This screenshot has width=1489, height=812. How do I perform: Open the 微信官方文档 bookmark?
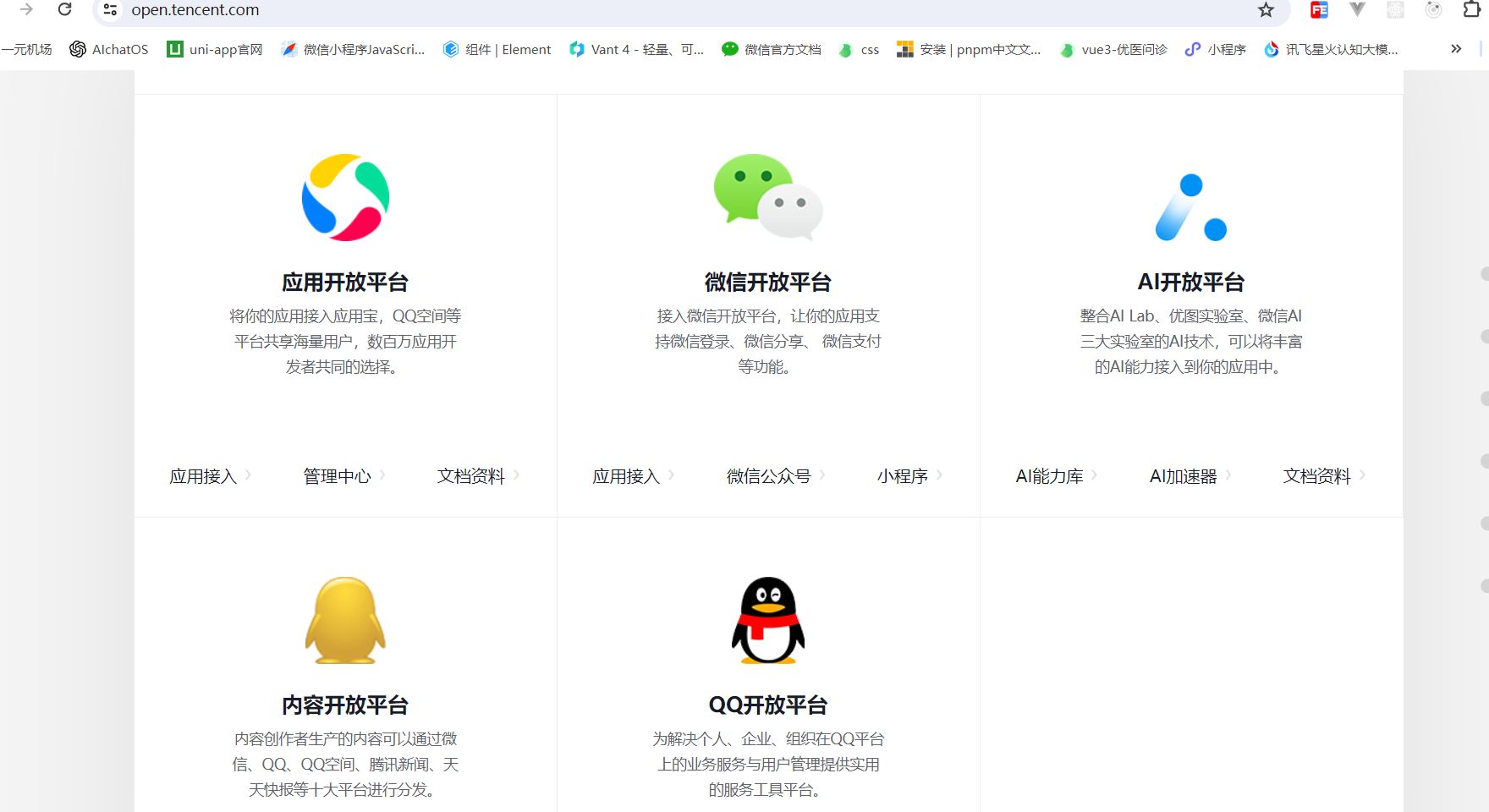(x=771, y=49)
